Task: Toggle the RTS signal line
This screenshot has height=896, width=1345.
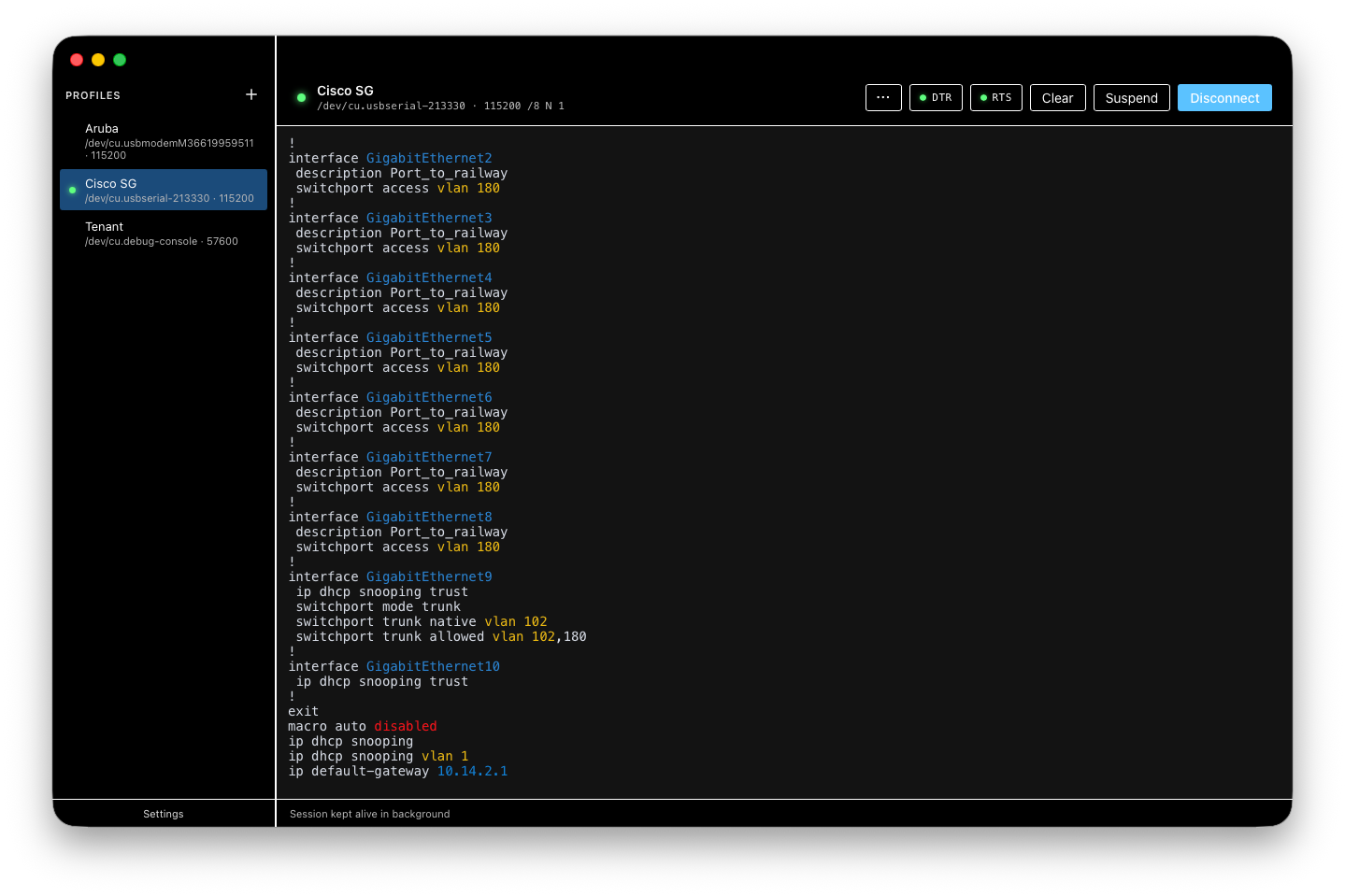Action: pyautogui.click(x=995, y=98)
